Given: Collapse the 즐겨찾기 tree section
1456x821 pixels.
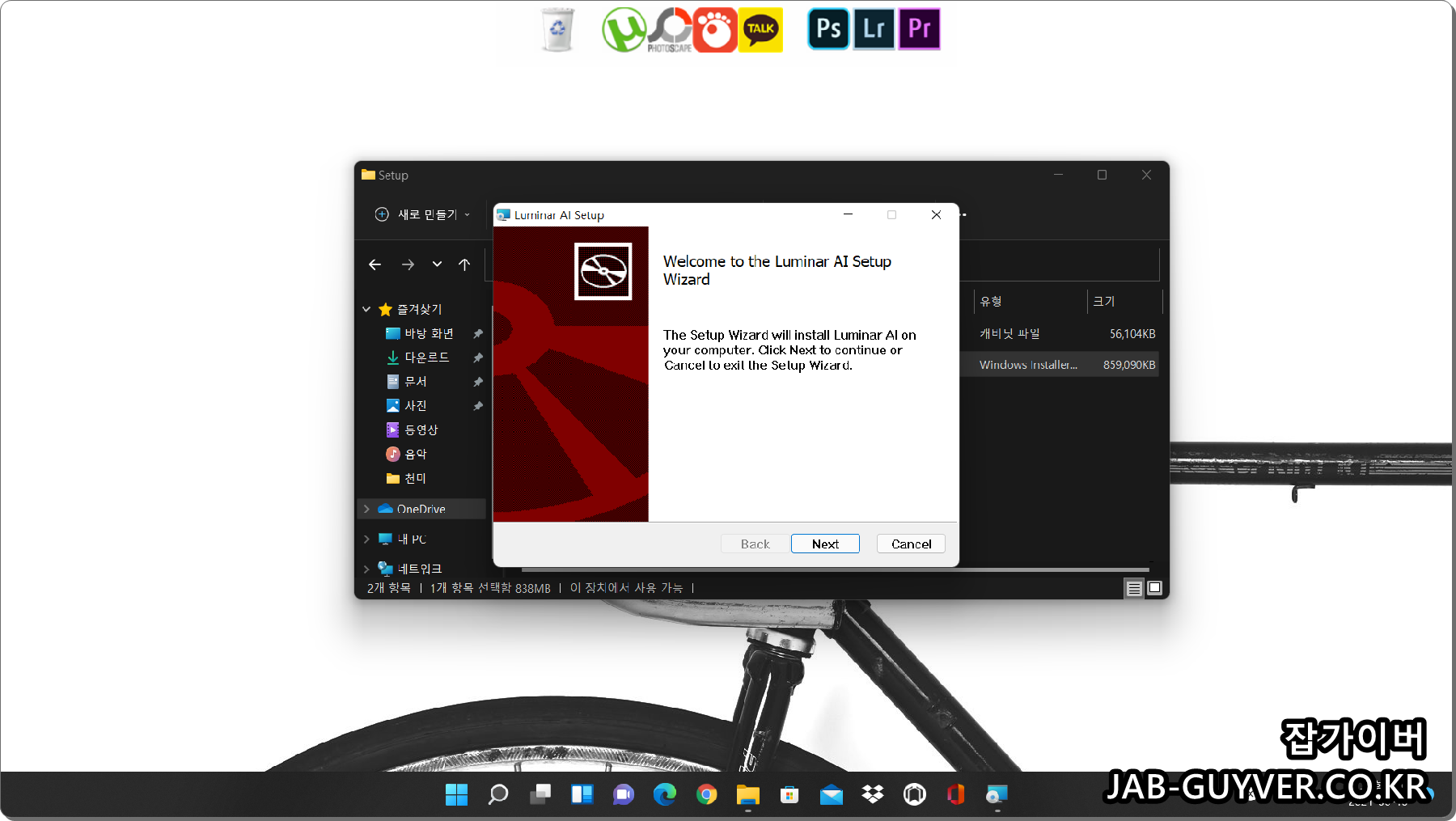Looking at the screenshot, I should pos(366,309).
